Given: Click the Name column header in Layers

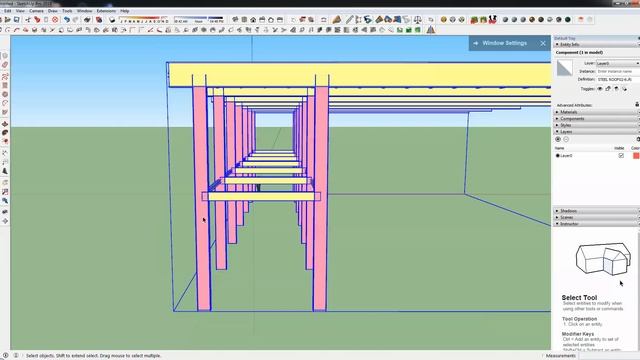Looking at the screenshot, I should (560, 148).
